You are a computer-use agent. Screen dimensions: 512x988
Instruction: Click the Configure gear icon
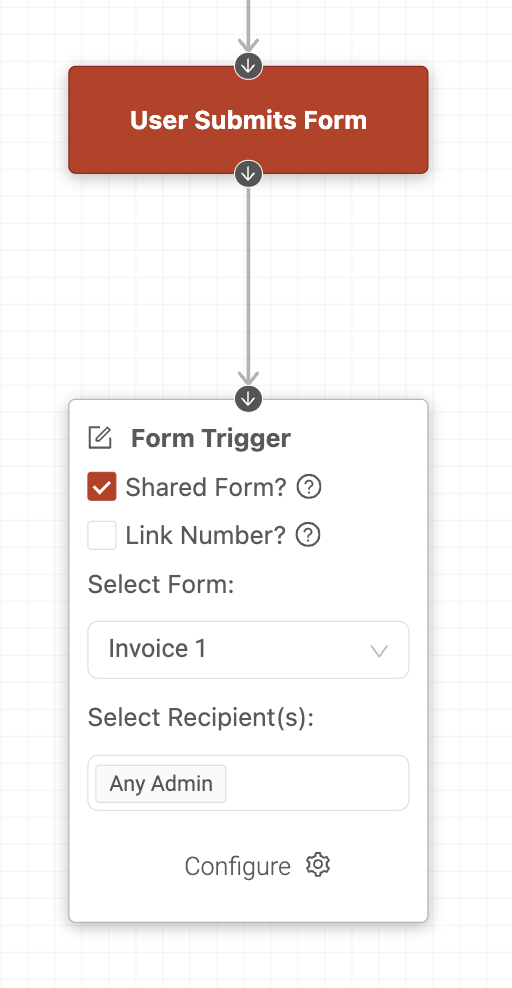pyautogui.click(x=318, y=864)
